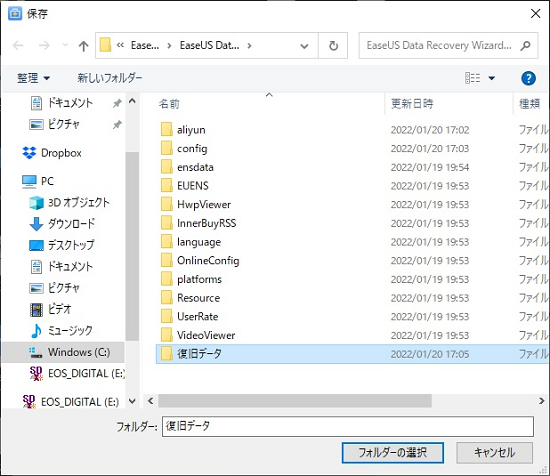
Task: Refresh the current folder view
Action: coord(333,46)
